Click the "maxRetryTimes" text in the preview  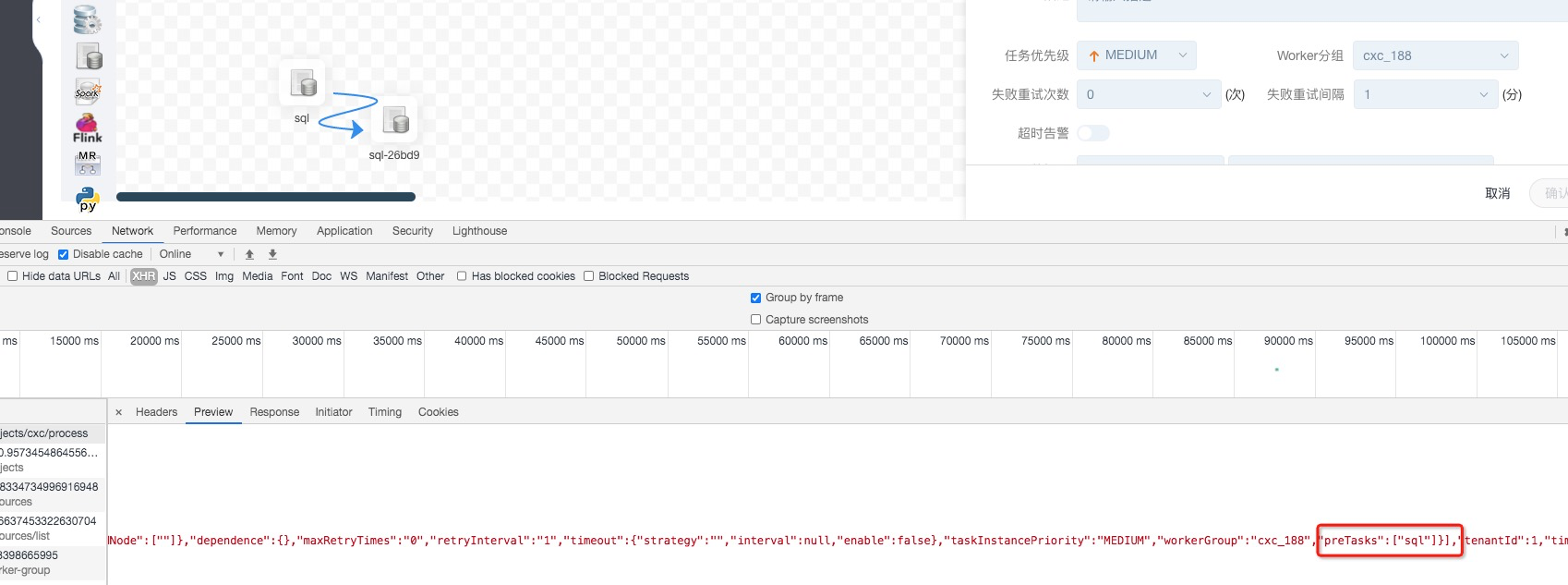tap(347, 541)
